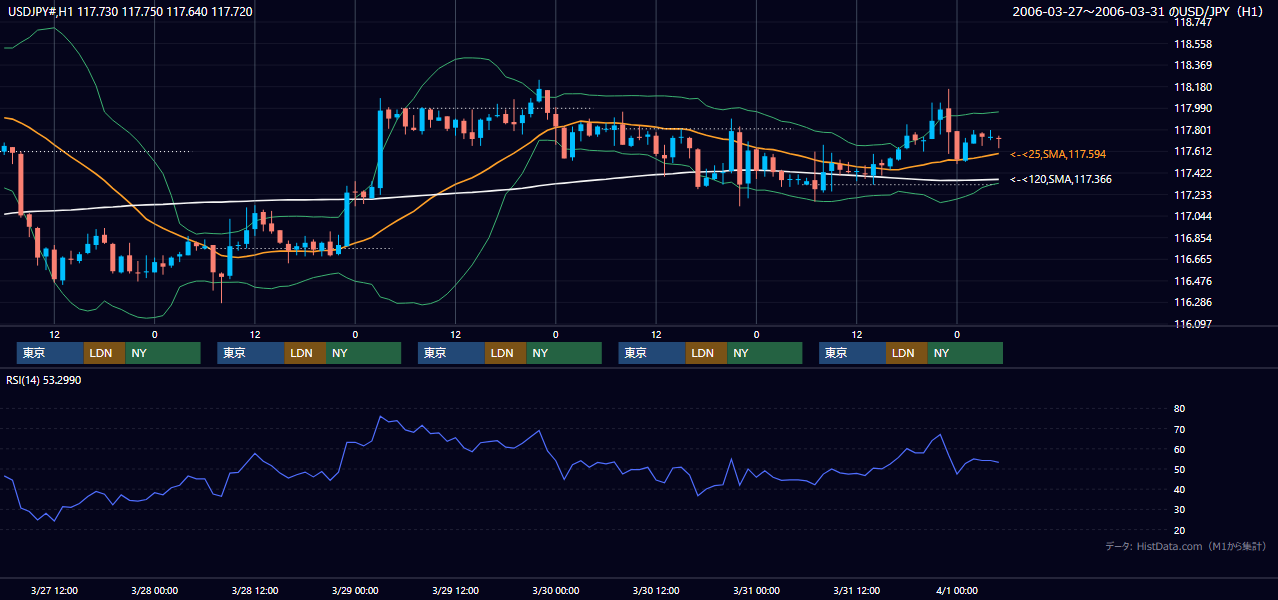Click the RSI scale value 70
1278x600 pixels.
click(1179, 429)
